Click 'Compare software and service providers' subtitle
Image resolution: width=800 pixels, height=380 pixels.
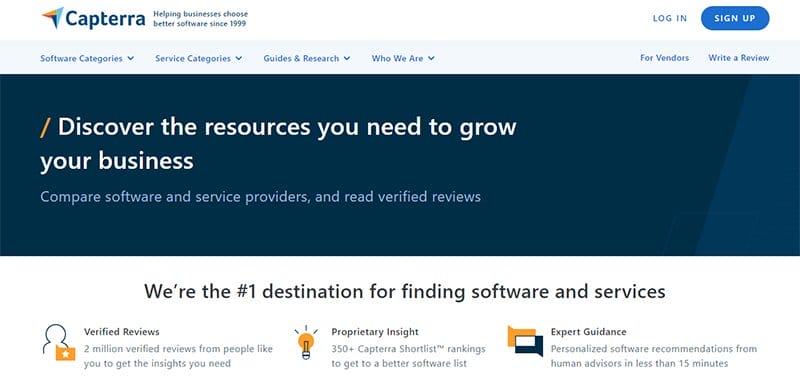[x=260, y=197]
